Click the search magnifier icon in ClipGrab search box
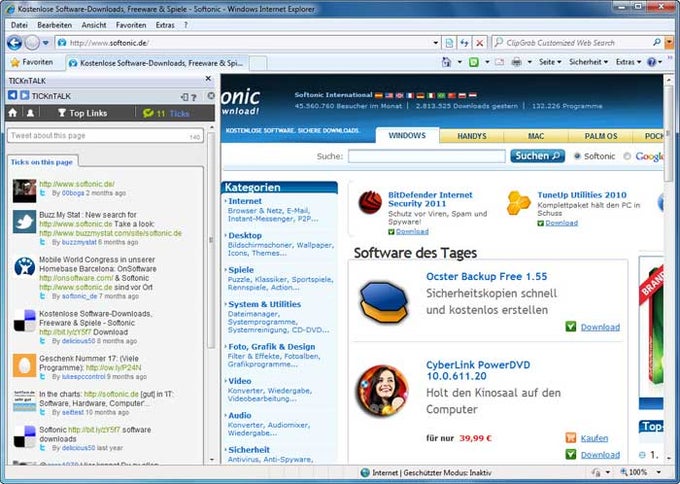 click(657, 42)
